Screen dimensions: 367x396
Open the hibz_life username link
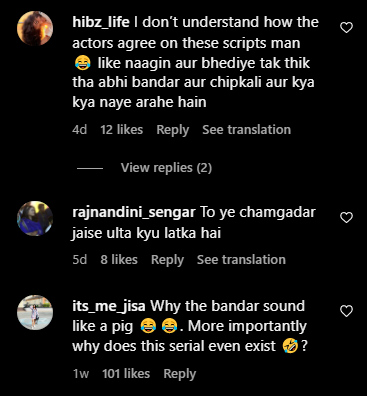tap(101, 23)
